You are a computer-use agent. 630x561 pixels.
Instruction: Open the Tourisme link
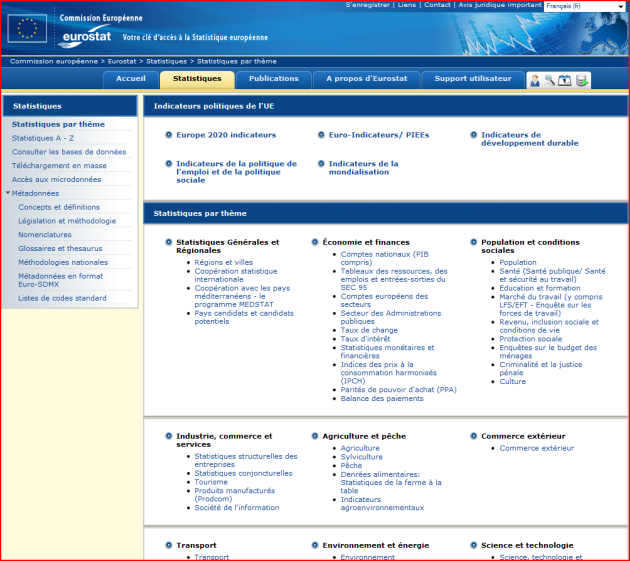(211, 482)
